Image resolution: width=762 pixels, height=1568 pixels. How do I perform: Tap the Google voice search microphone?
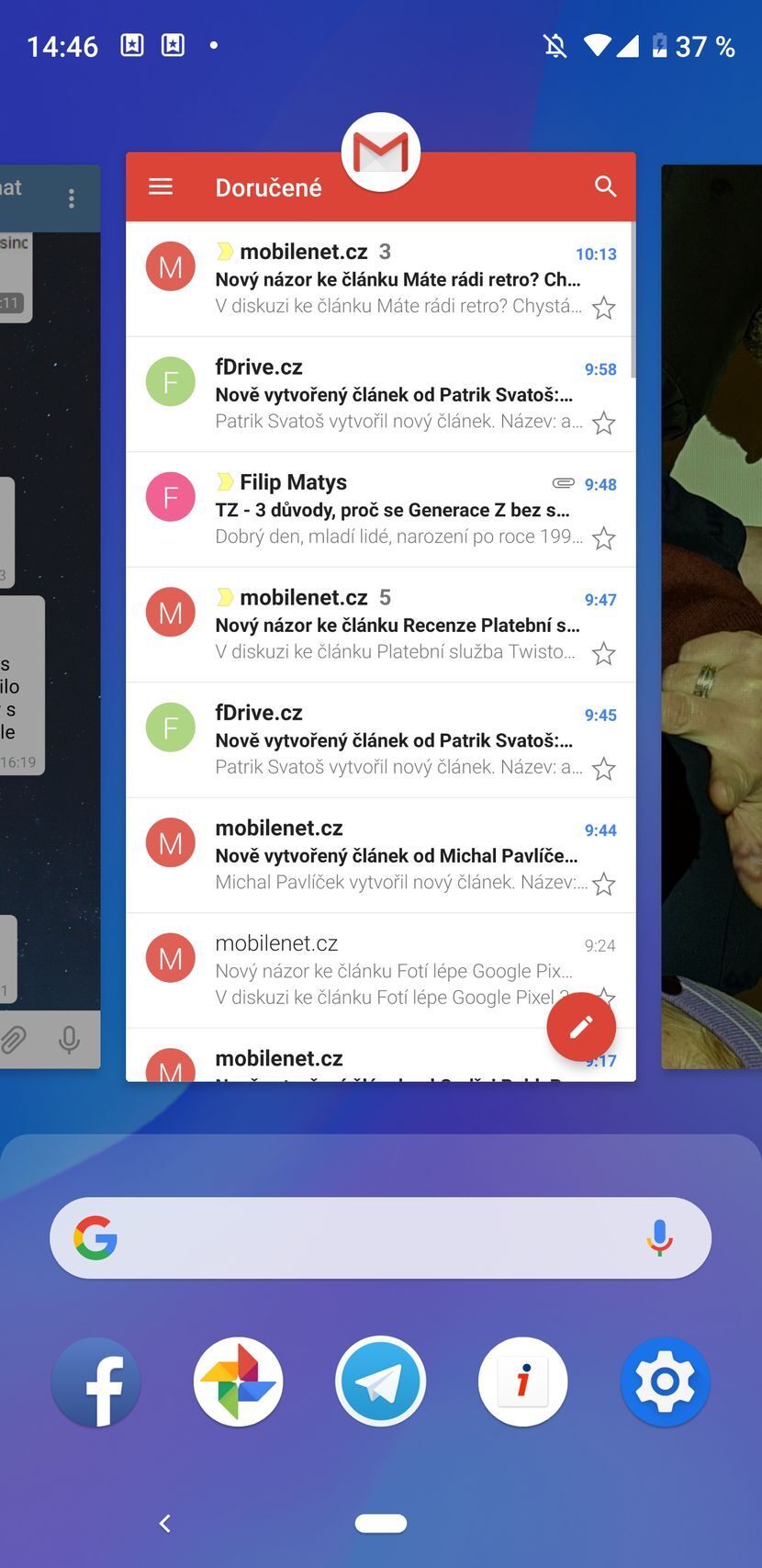[659, 1238]
